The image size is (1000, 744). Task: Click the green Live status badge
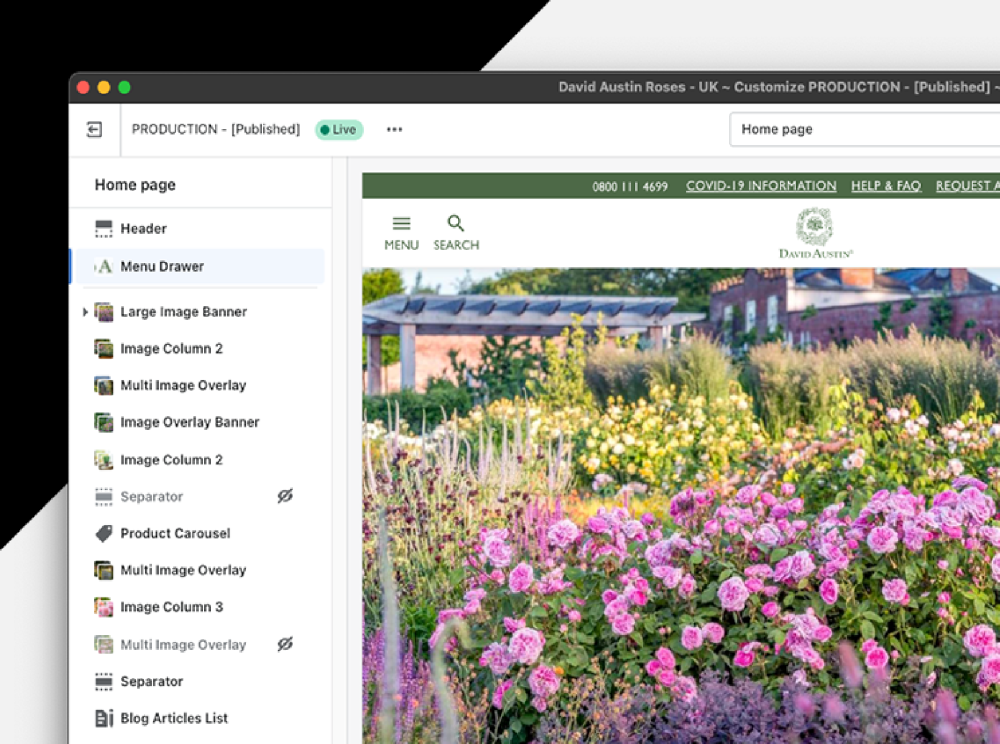pos(339,129)
